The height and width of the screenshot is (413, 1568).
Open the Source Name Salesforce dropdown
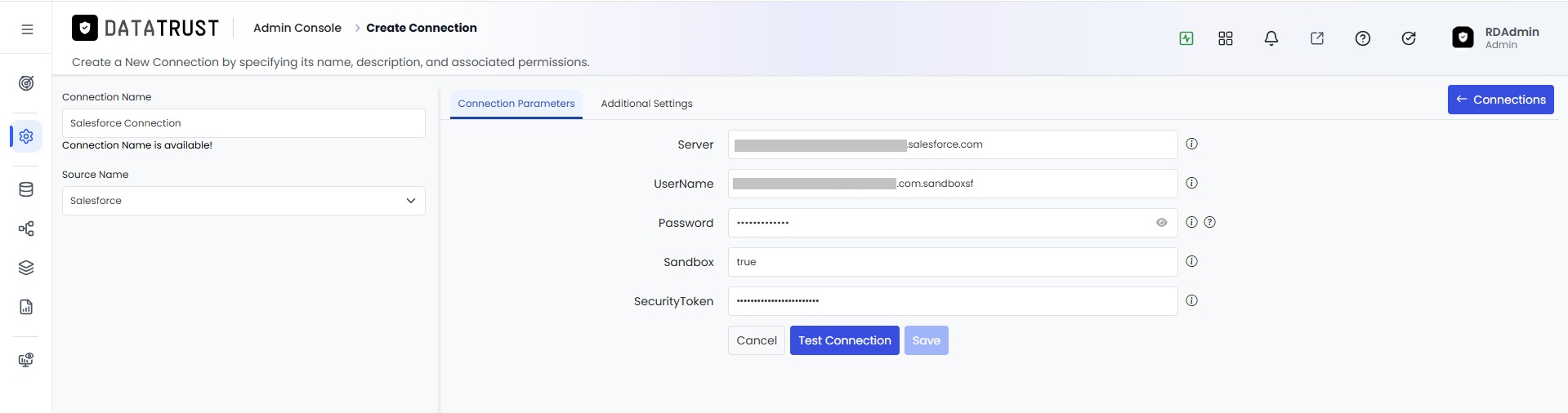pos(243,201)
